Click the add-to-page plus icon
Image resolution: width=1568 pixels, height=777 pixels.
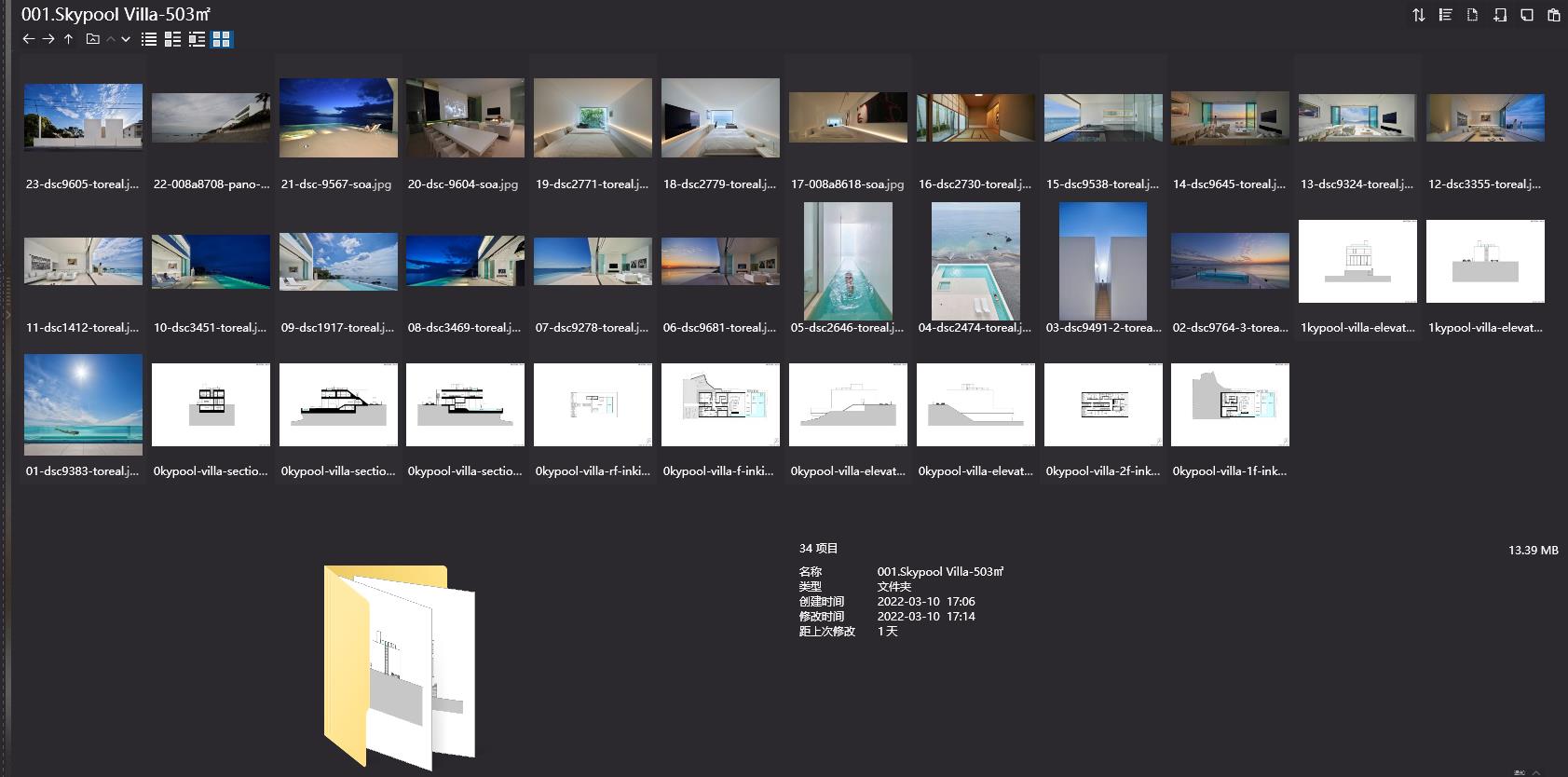click(1499, 15)
